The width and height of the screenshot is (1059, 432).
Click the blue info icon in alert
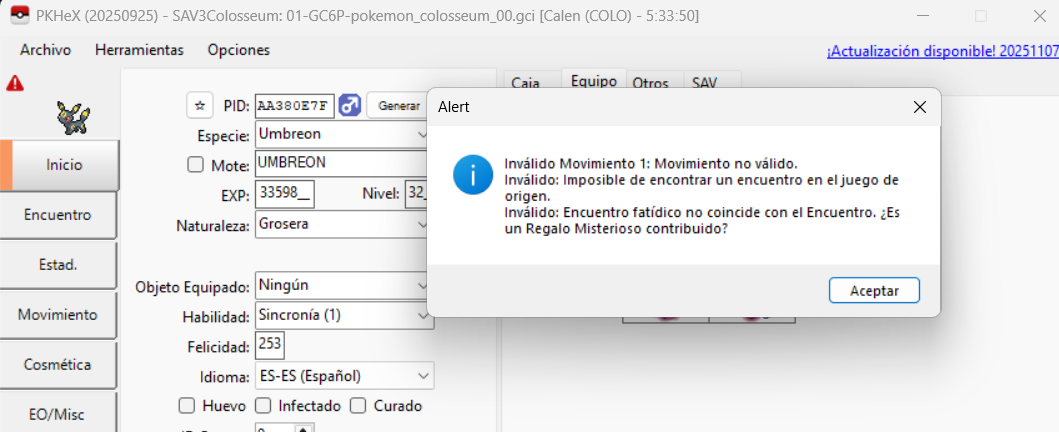pyautogui.click(x=472, y=174)
